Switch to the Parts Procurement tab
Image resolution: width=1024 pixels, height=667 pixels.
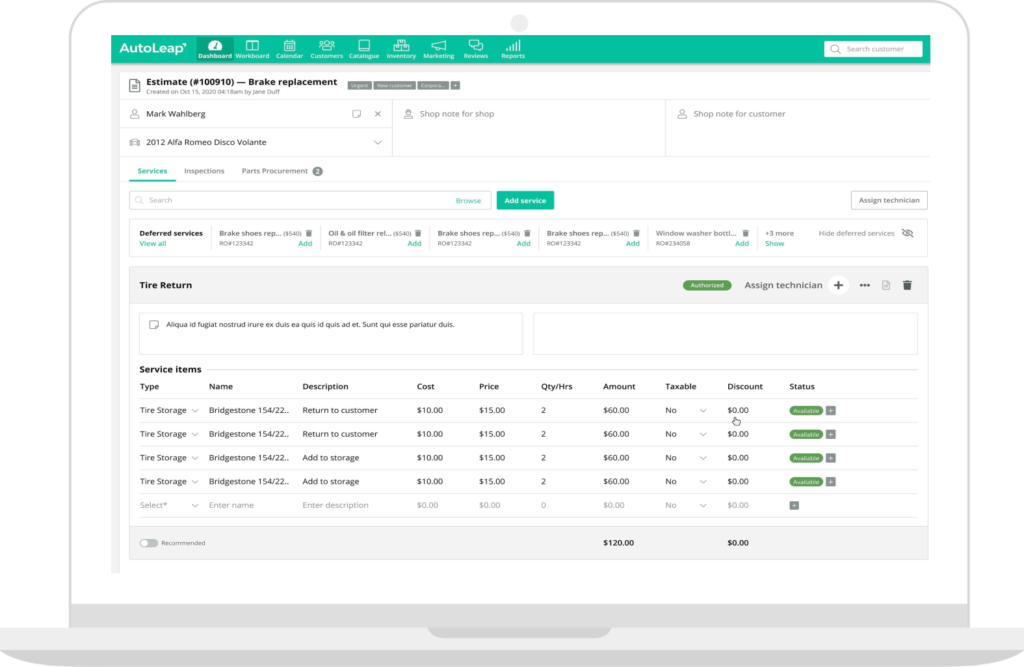275,171
